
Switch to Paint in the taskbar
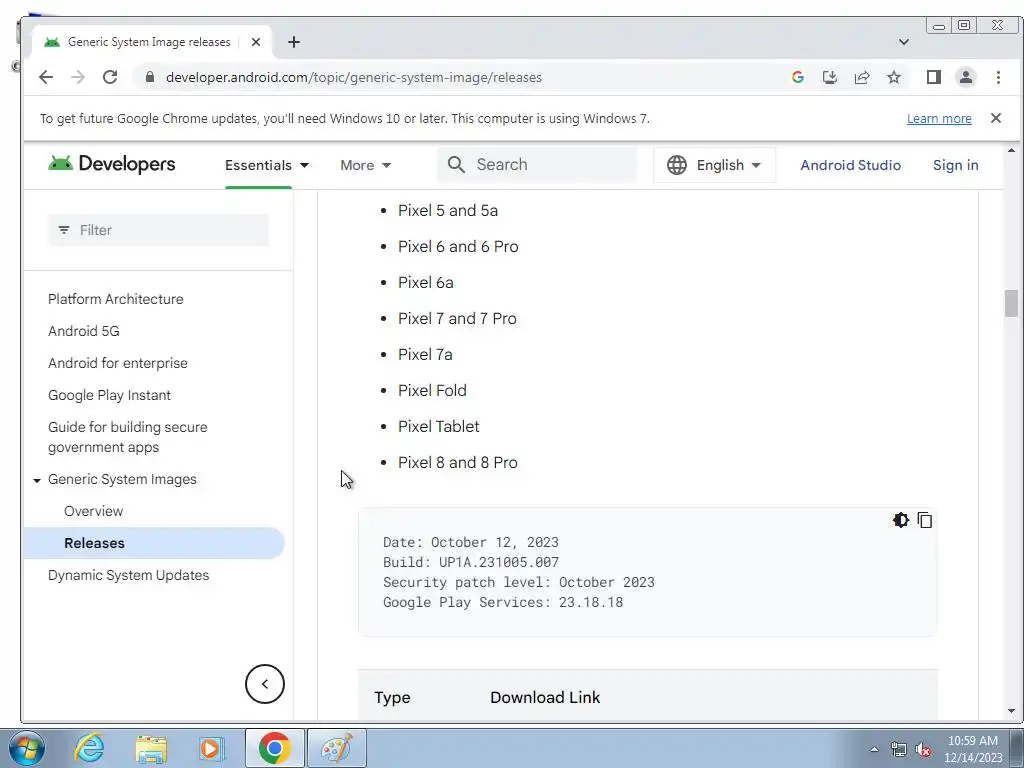tap(337, 748)
